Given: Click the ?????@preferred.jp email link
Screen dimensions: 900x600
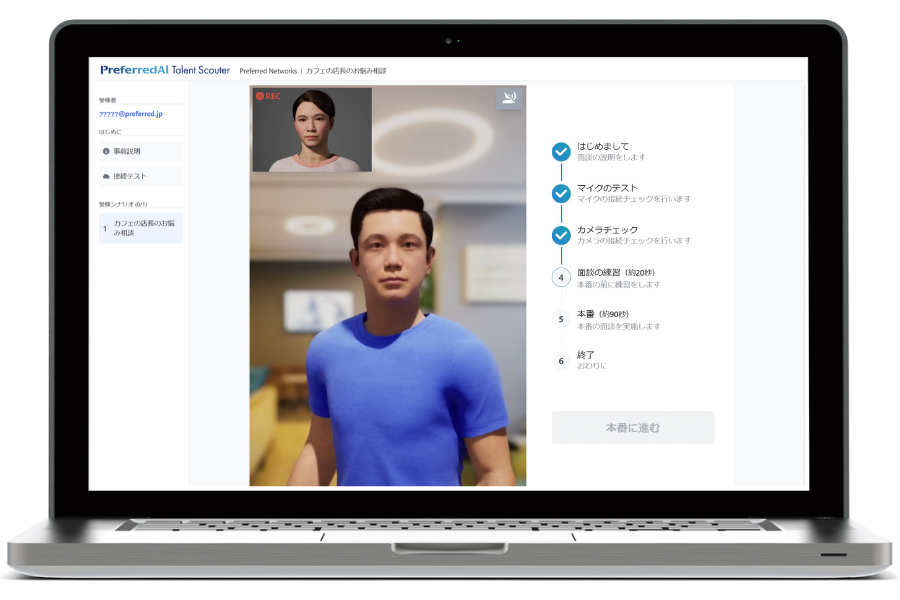Looking at the screenshot, I should click(130, 114).
